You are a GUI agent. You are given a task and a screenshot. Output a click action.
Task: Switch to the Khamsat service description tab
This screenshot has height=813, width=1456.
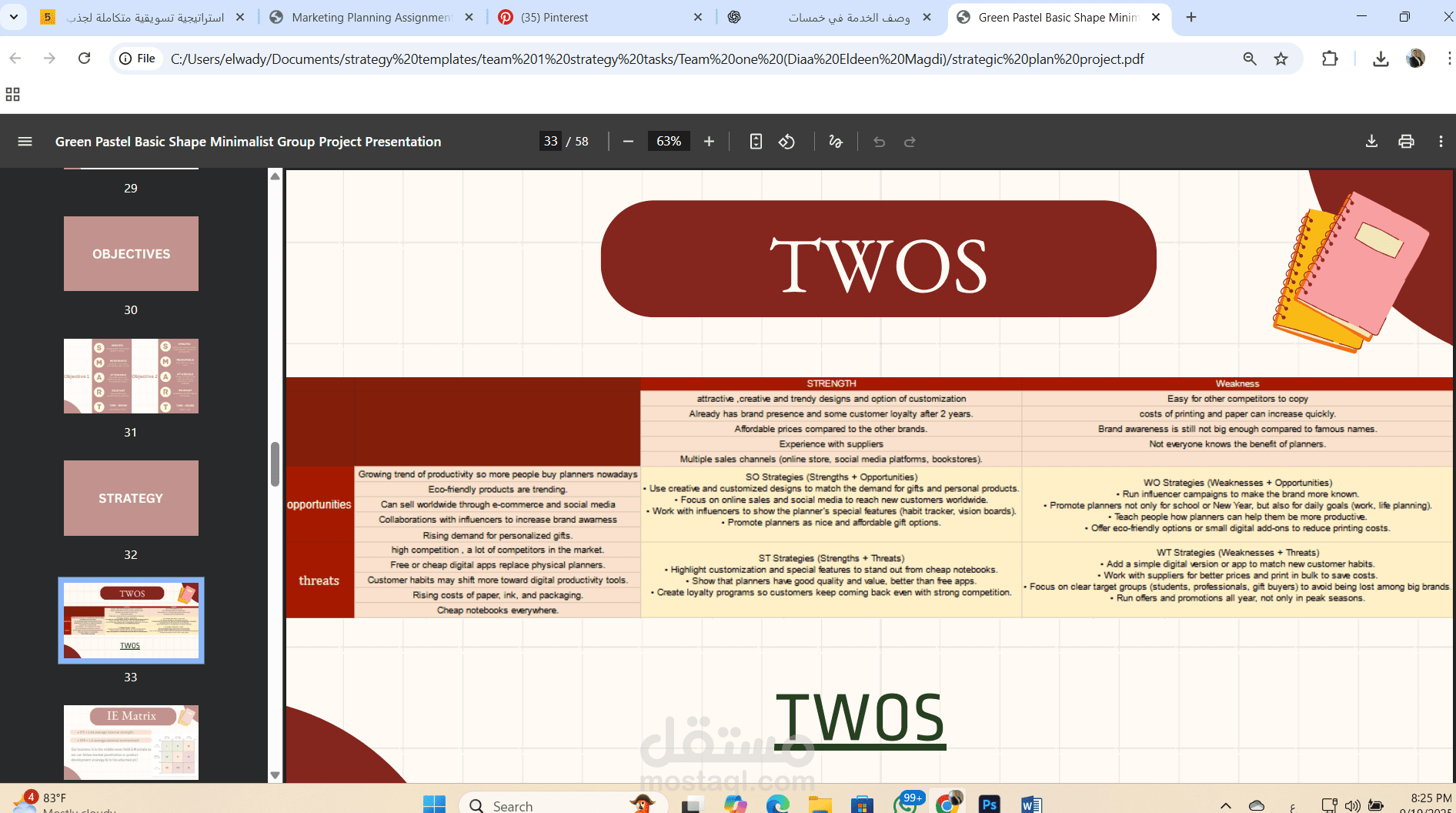coord(831,17)
